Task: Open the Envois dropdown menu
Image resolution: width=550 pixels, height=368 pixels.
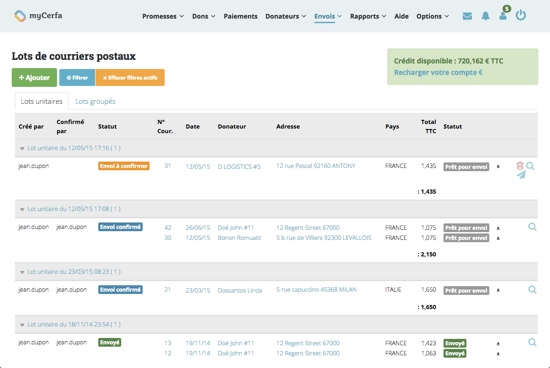Action: coord(328,16)
